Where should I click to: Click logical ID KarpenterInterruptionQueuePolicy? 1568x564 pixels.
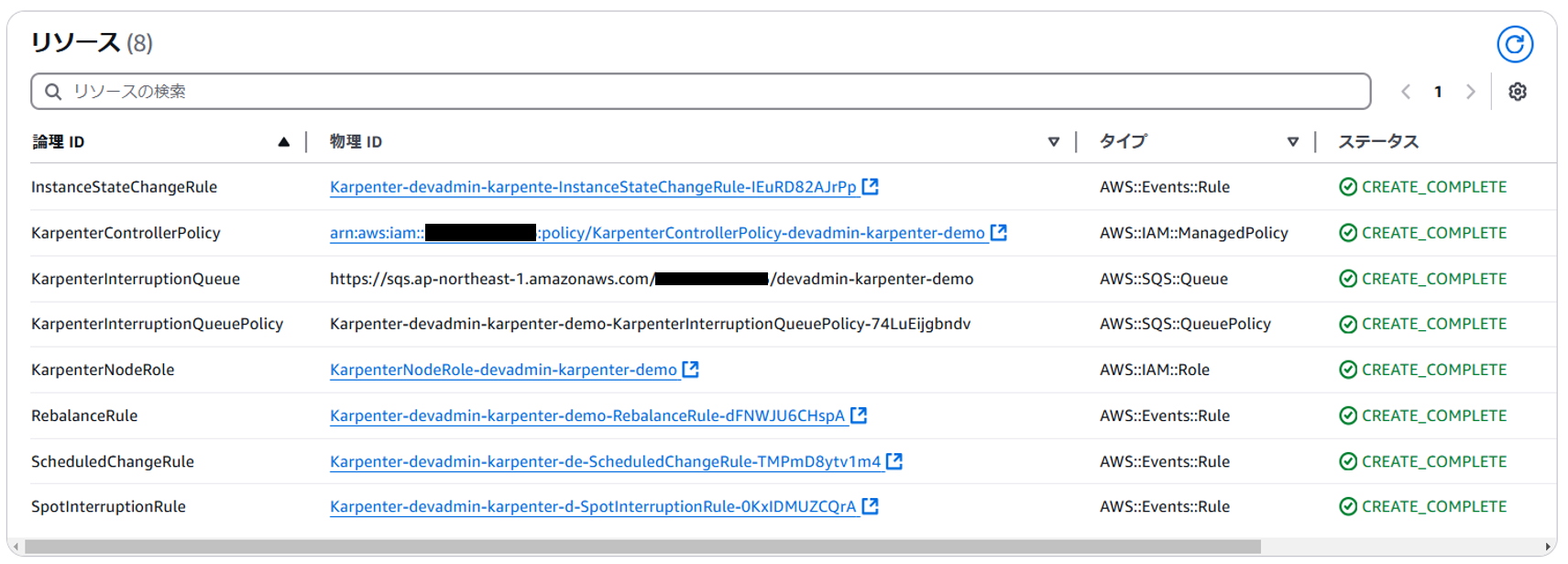click(x=157, y=324)
